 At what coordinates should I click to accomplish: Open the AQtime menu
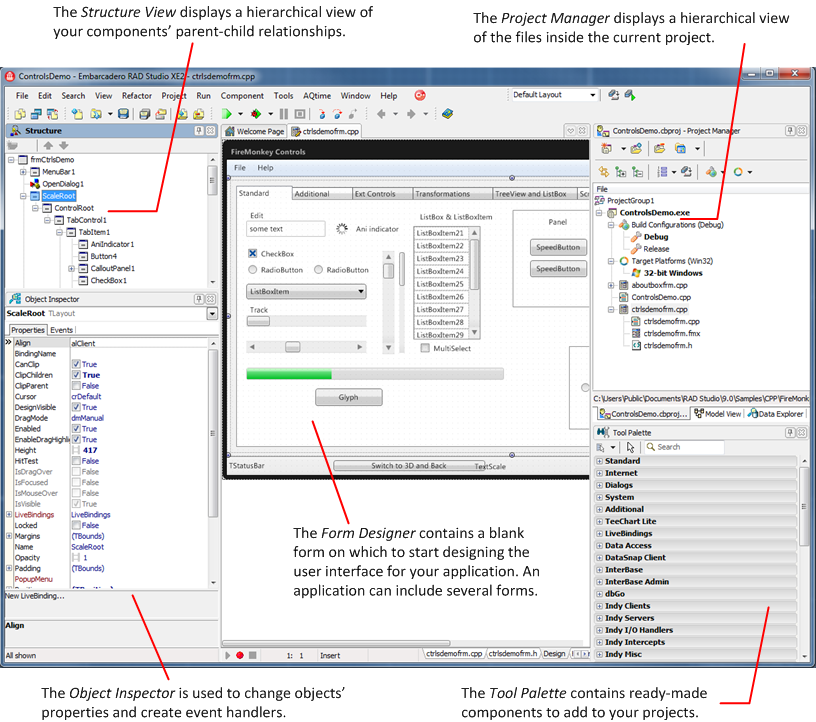click(x=317, y=96)
